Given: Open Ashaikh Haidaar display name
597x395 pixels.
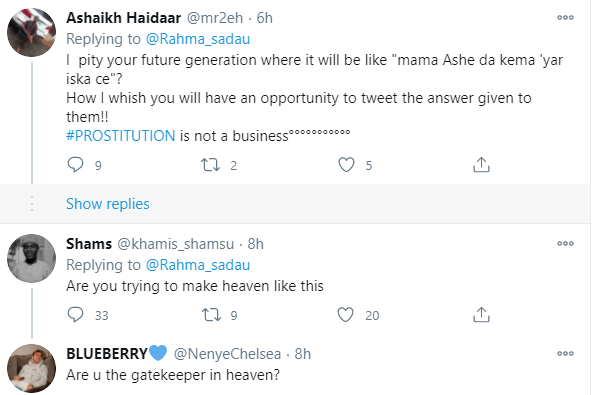Looking at the screenshot, I should [124, 18].
